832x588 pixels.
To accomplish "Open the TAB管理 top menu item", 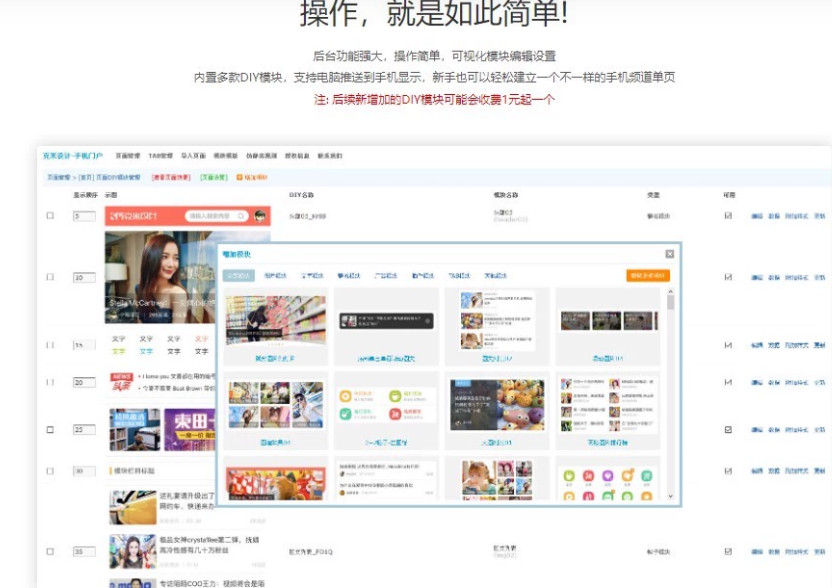I will click(x=161, y=156).
